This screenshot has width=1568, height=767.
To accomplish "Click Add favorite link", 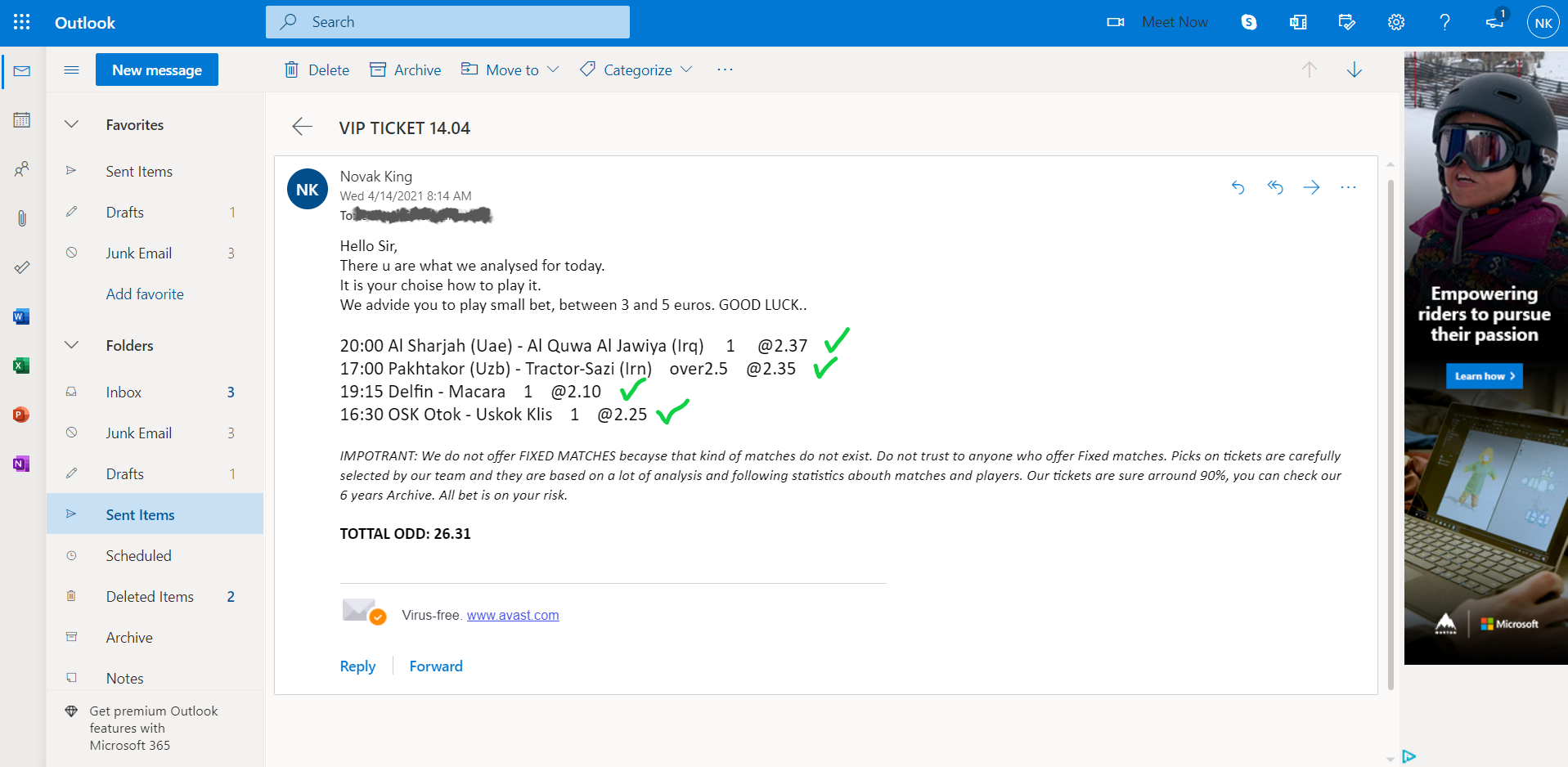I will 145,294.
